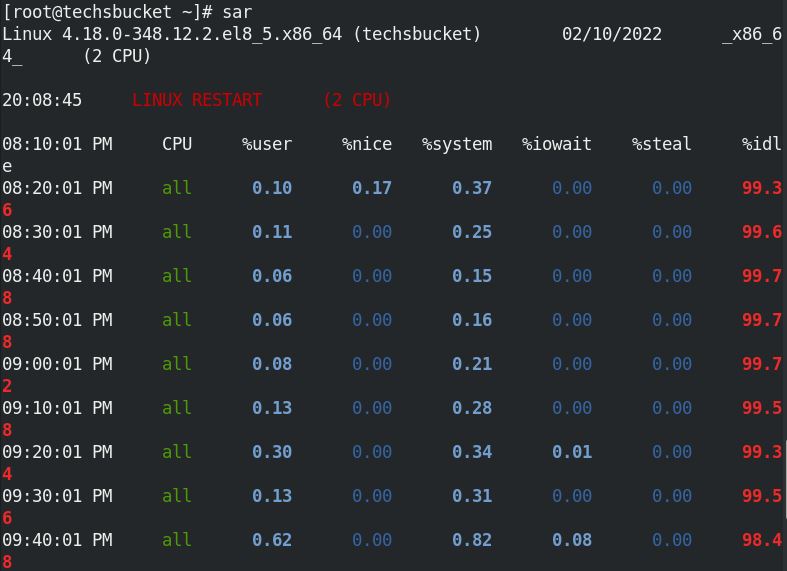Image resolution: width=787 pixels, height=571 pixels.
Task: Click %iowait value 0.00 in 08:50:01 row
Action: tap(572, 320)
